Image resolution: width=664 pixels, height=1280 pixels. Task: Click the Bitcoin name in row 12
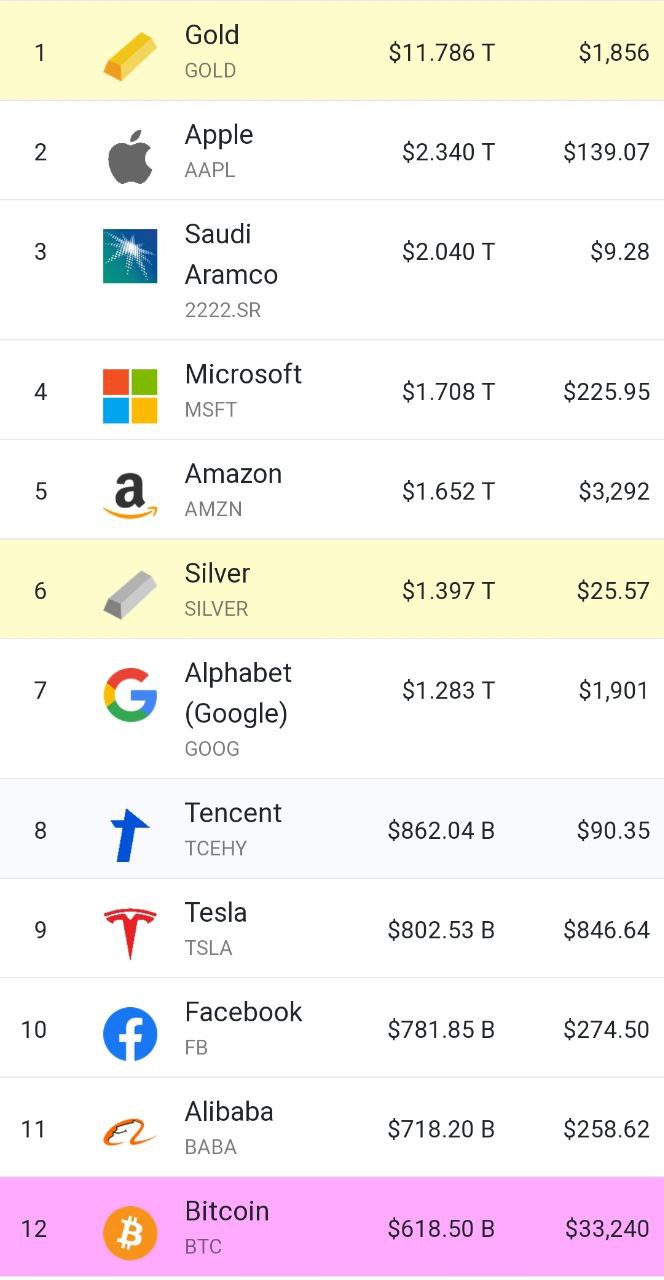[227, 1211]
